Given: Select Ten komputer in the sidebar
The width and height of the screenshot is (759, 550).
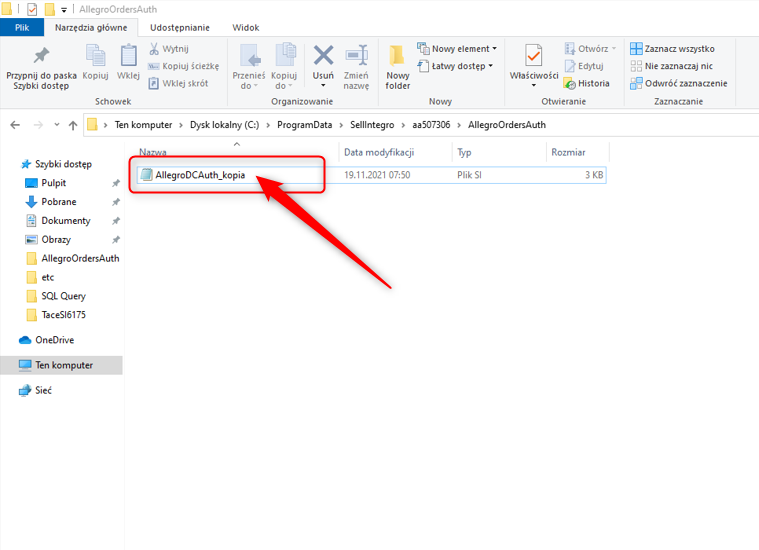Looking at the screenshot, I should coord(61,366).
